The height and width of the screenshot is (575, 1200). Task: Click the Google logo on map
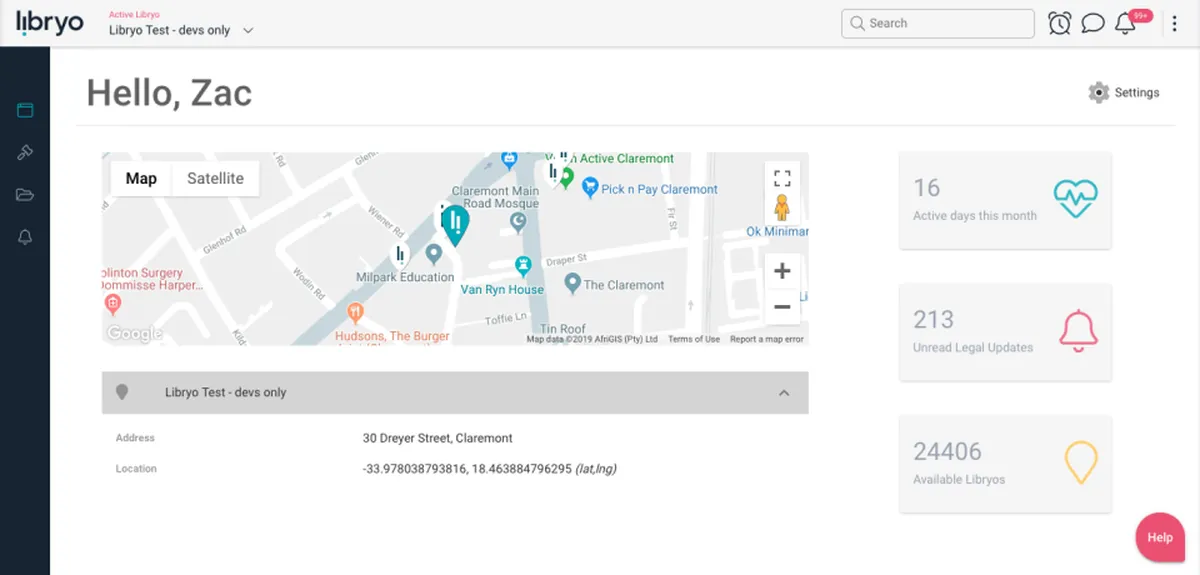pos(134,333)
